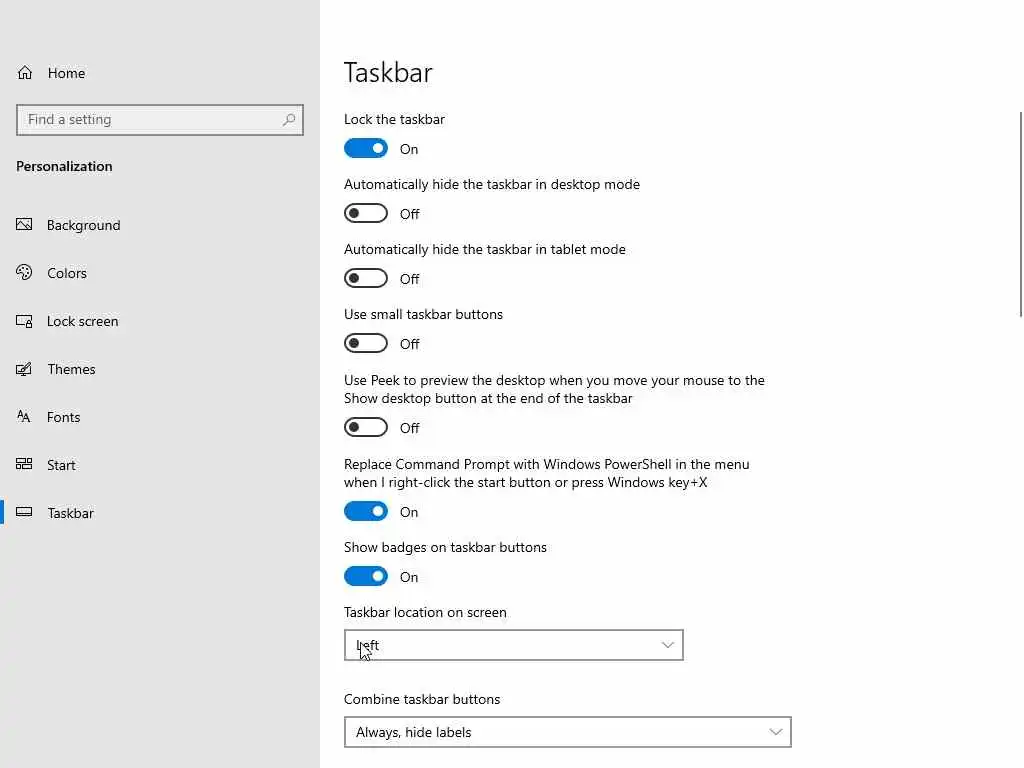The image size is (1024, 768).
Task: Open Taskbar location on screen dropdown
Action: click(513, 646)
